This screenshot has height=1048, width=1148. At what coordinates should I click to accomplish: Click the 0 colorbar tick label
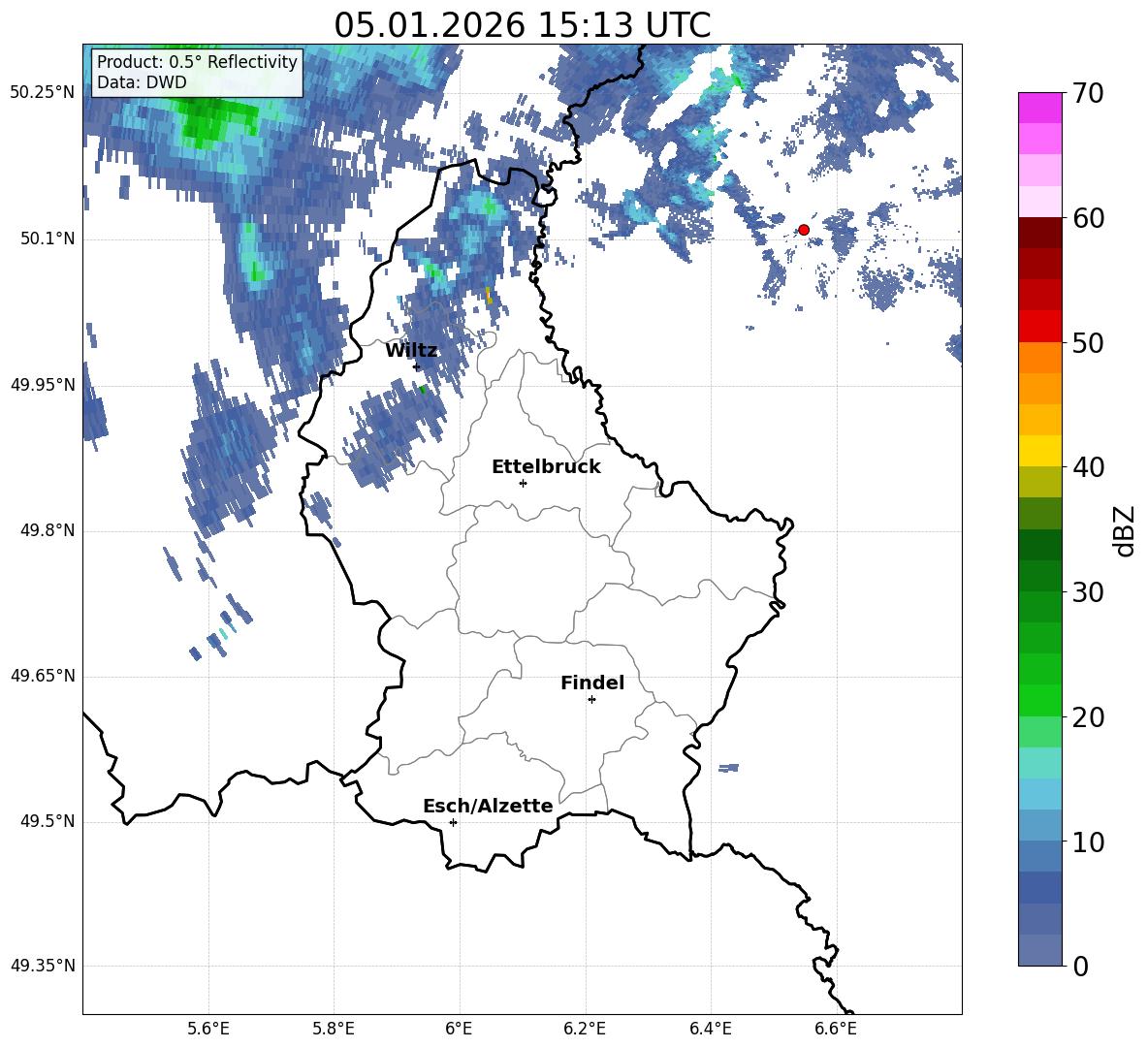[x=1081, y=967]
